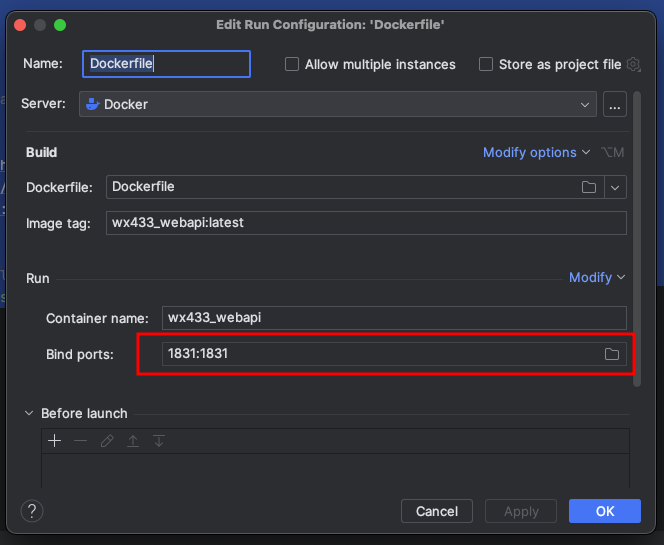Click the Cancel button
Screen dimensions: 664x545
coord(437,511)
